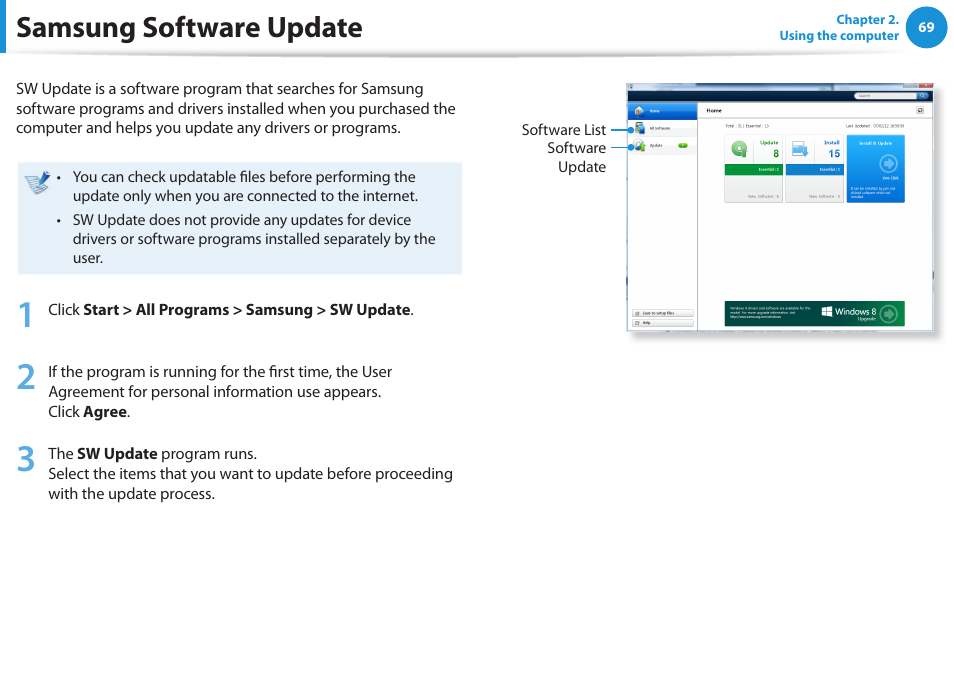
Task: Click the Windows 8 Upgrade arrow icon
Action: (889, 314)
